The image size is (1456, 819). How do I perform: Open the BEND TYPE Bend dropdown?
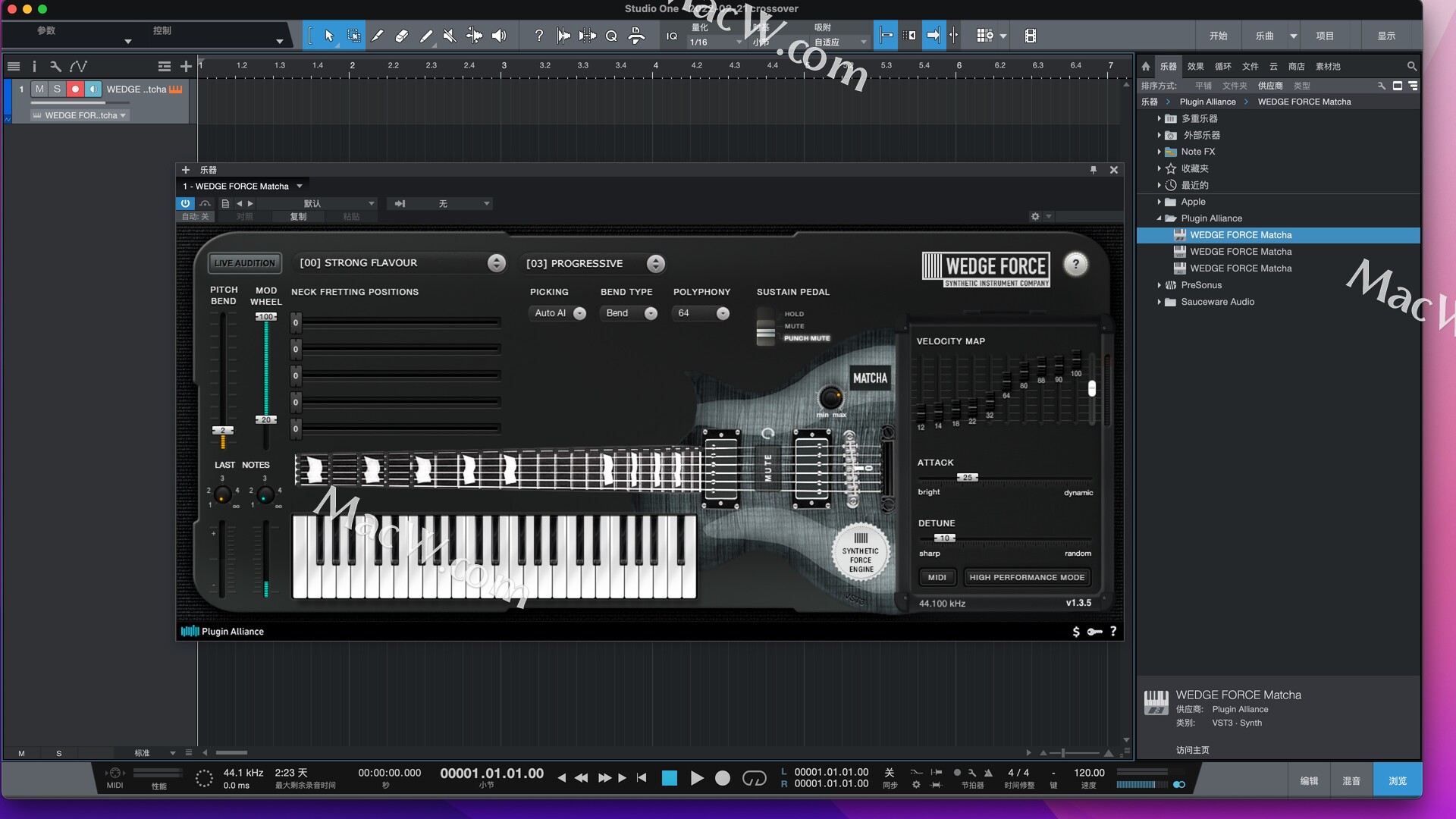(x=629, y=313)
